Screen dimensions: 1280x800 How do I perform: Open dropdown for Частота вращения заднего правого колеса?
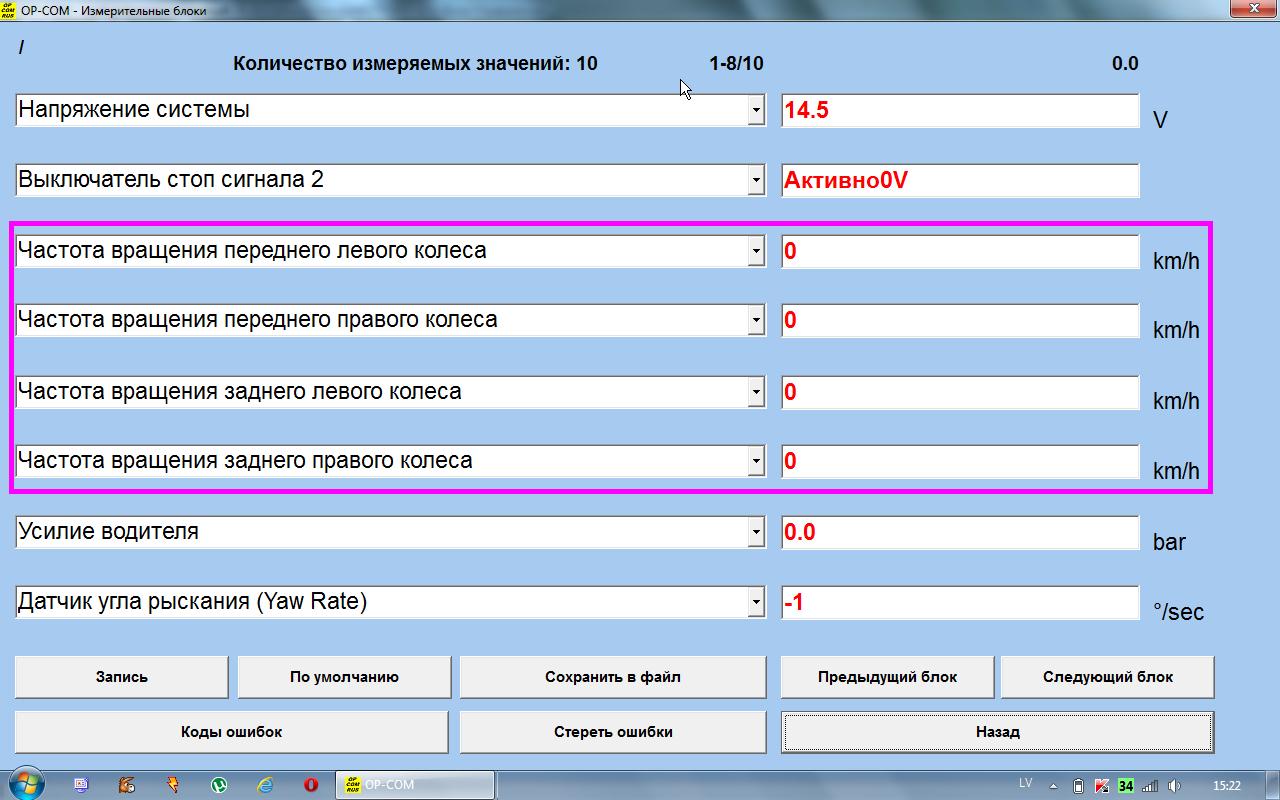point(756,462)
